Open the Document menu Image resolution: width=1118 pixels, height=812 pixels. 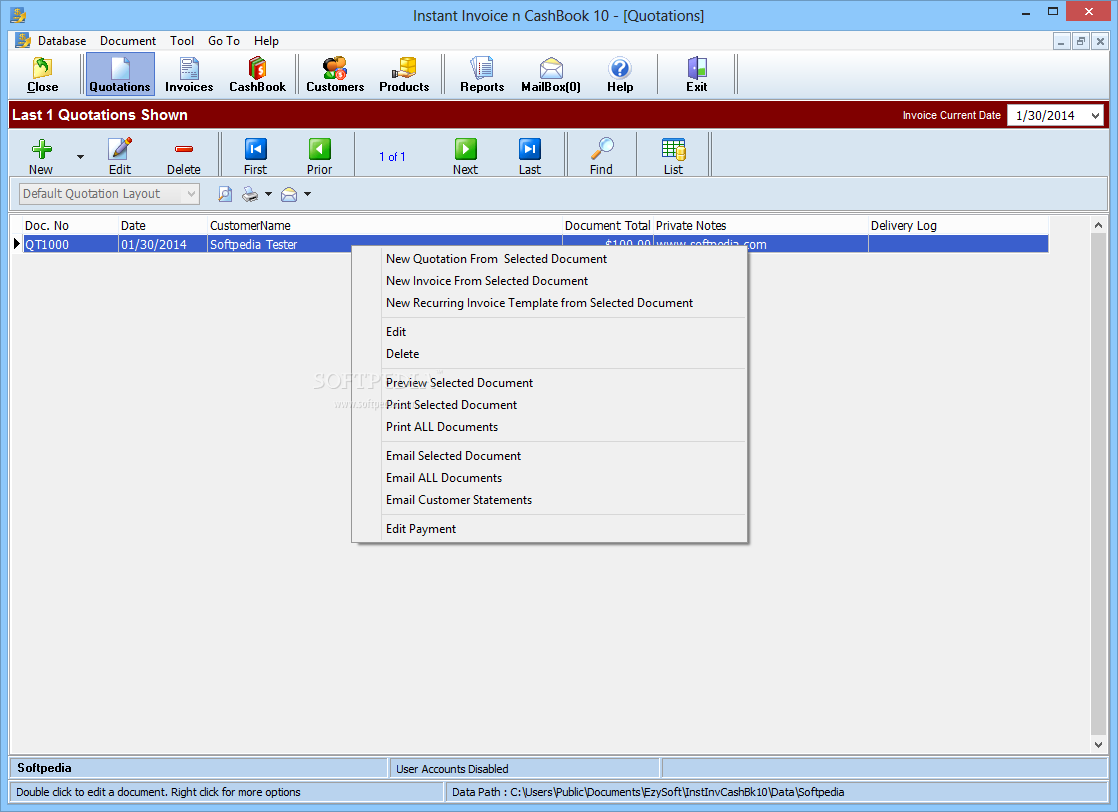128,41
